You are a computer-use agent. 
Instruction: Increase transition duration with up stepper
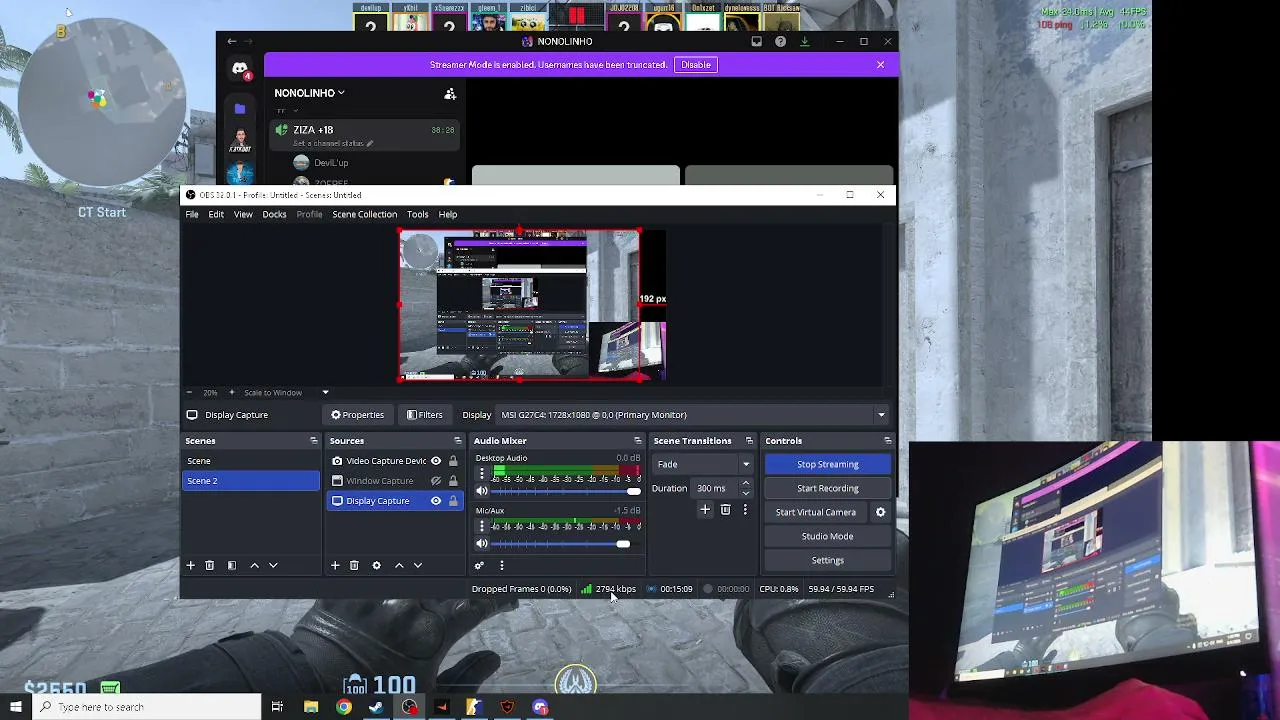tap(745, 484)
